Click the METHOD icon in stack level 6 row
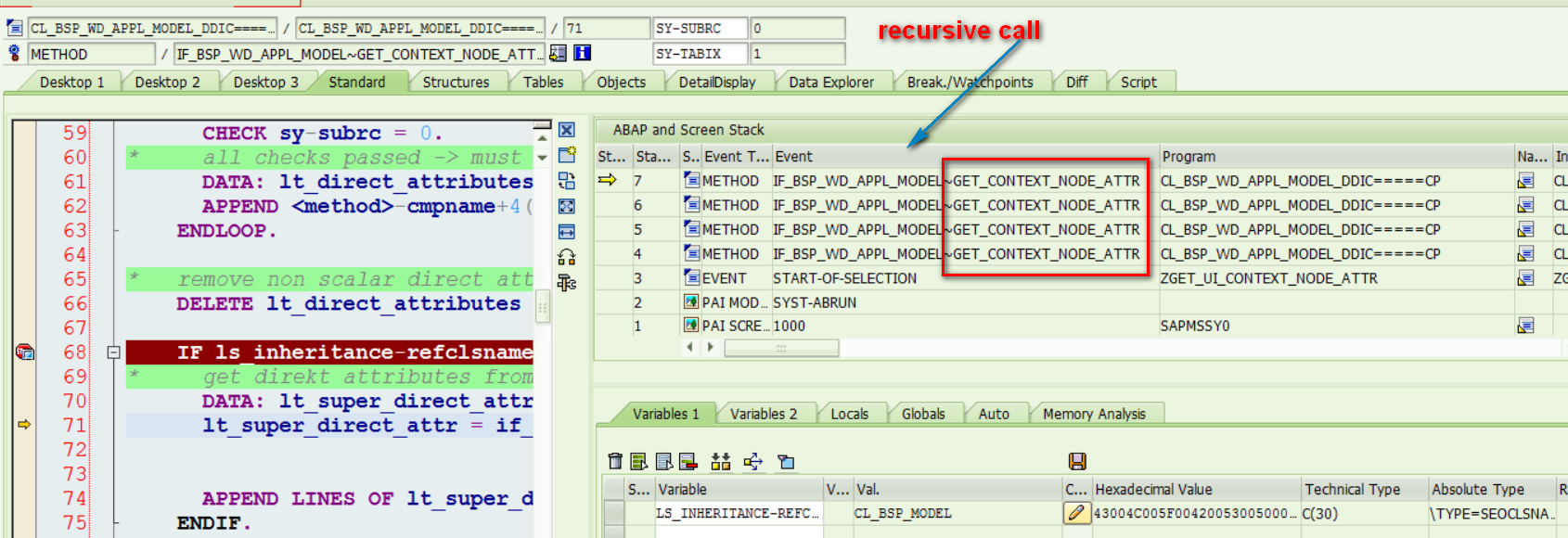The image size is (1568, 538). click(x=691, y=205)
